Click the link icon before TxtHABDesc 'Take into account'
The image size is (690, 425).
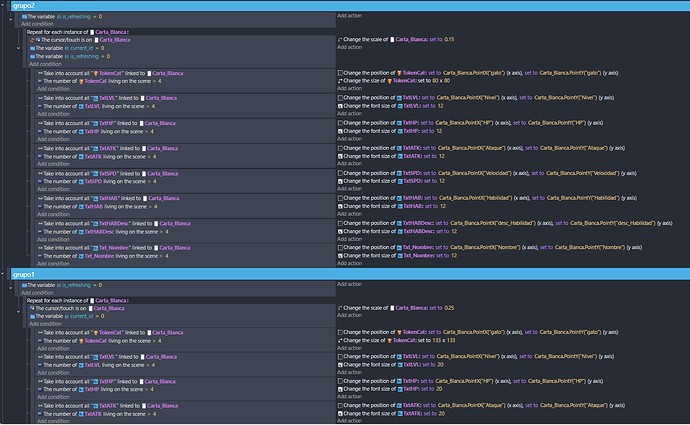41,222
